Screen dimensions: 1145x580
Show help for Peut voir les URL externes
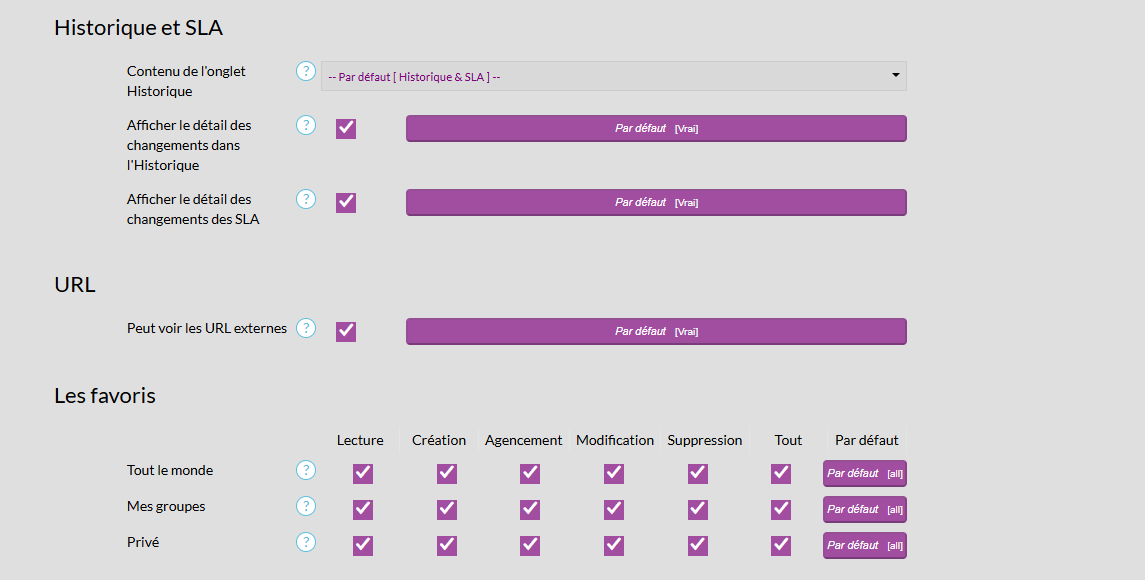coord(306,328)
